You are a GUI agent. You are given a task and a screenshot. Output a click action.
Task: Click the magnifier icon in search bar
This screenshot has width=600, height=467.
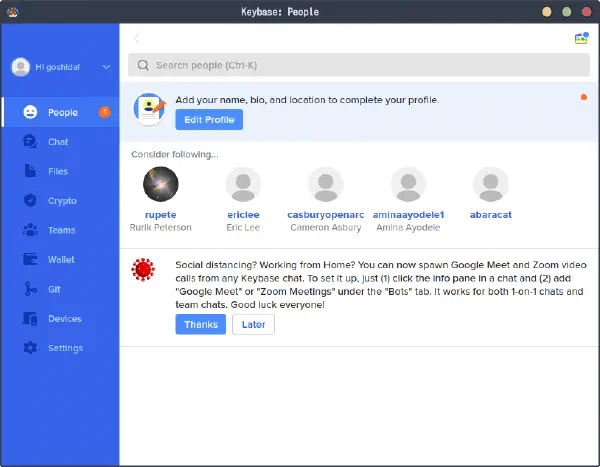(x=143, y=65)
